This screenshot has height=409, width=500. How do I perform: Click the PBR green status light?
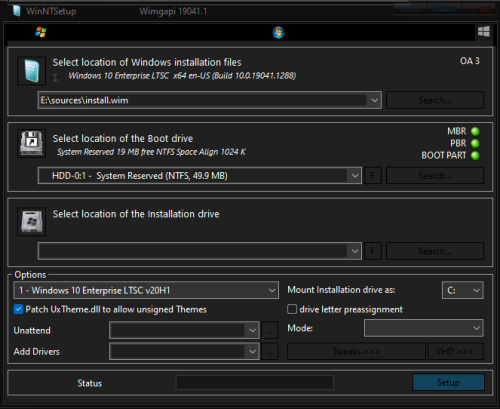pos(475,143)
